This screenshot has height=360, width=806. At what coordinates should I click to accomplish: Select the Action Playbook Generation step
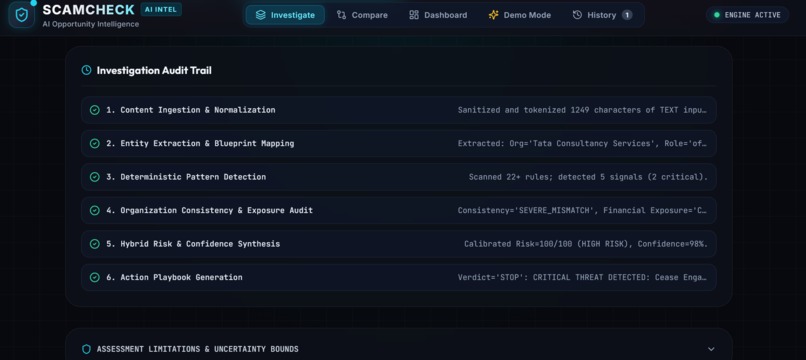click(x=398, y=277)
